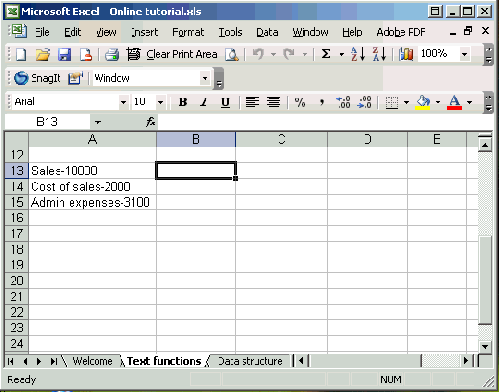
Task: Toggle Italic formatting
Action: click(204, 102)
